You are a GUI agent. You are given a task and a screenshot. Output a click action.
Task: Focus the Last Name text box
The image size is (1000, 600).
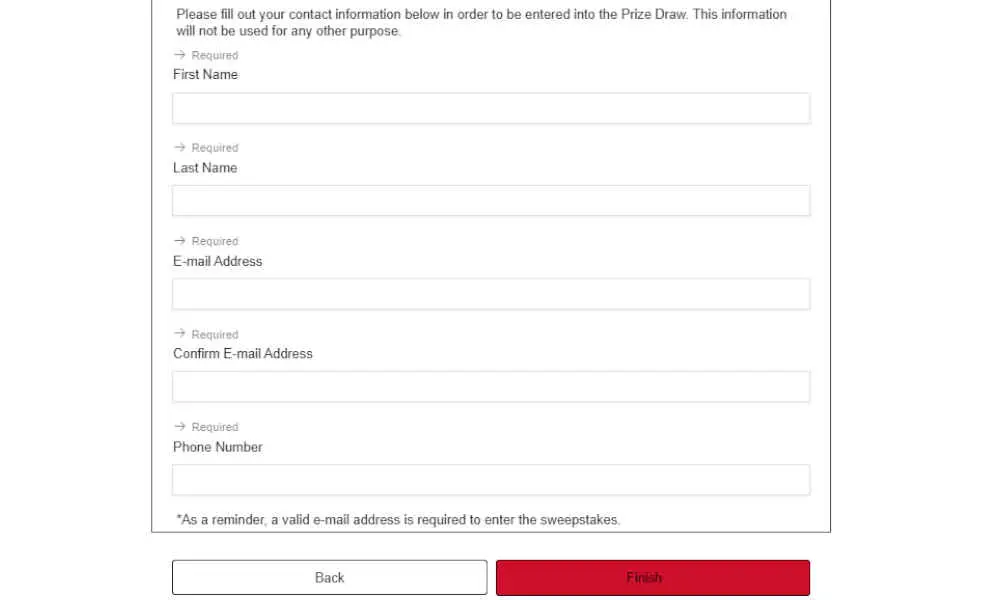pos(491,201)
